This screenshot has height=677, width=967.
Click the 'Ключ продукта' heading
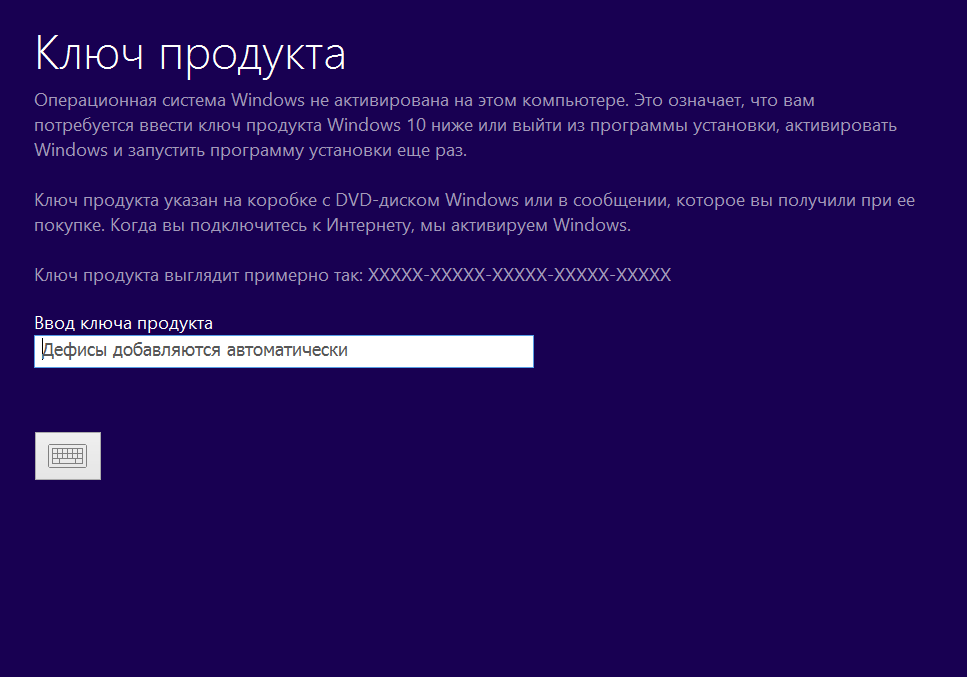click(190, 54)
